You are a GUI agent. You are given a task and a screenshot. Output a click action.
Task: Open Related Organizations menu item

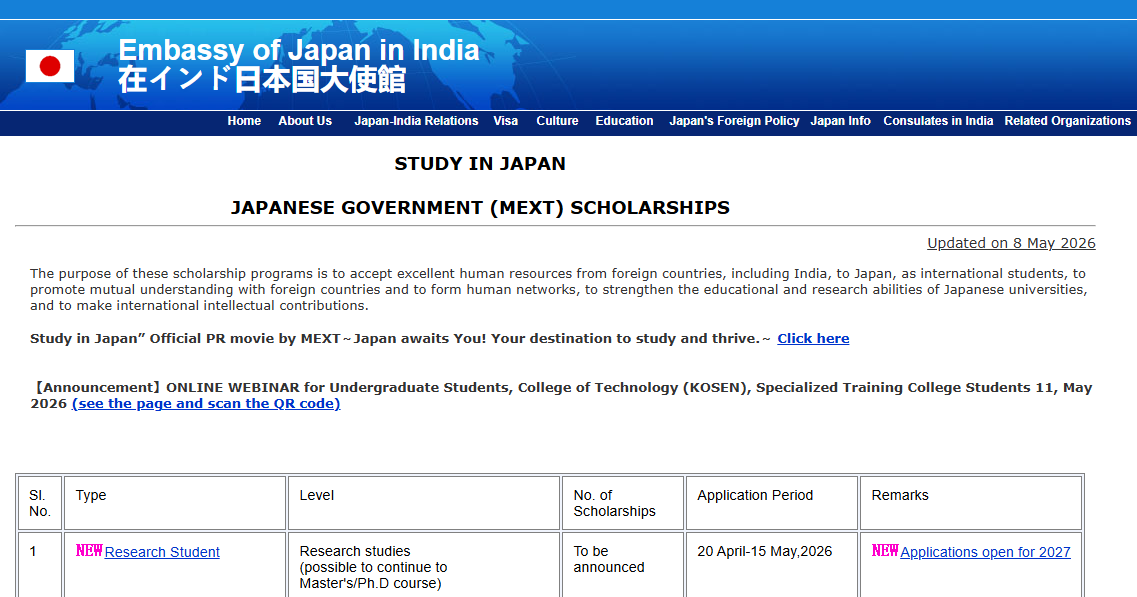pyautogui.click(x=1067, y=121)
